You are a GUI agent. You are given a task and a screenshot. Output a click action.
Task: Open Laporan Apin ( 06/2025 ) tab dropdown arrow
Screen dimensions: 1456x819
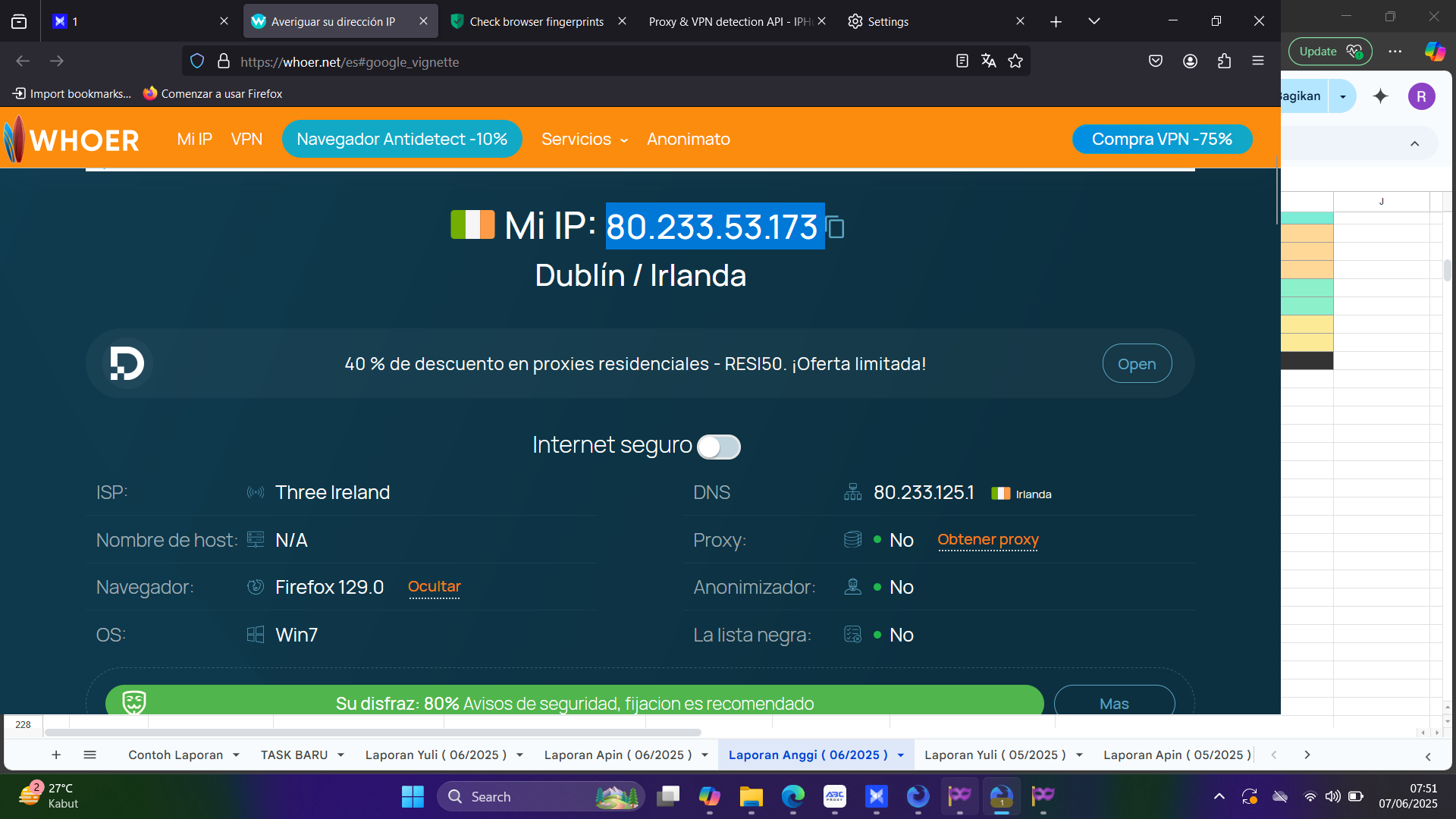coord(704,755)
